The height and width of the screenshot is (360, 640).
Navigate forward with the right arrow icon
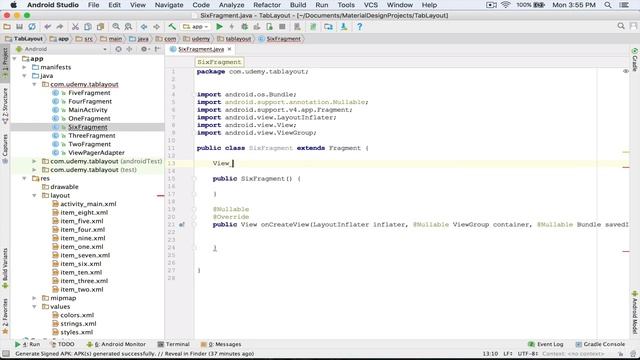tap(156, 27)
